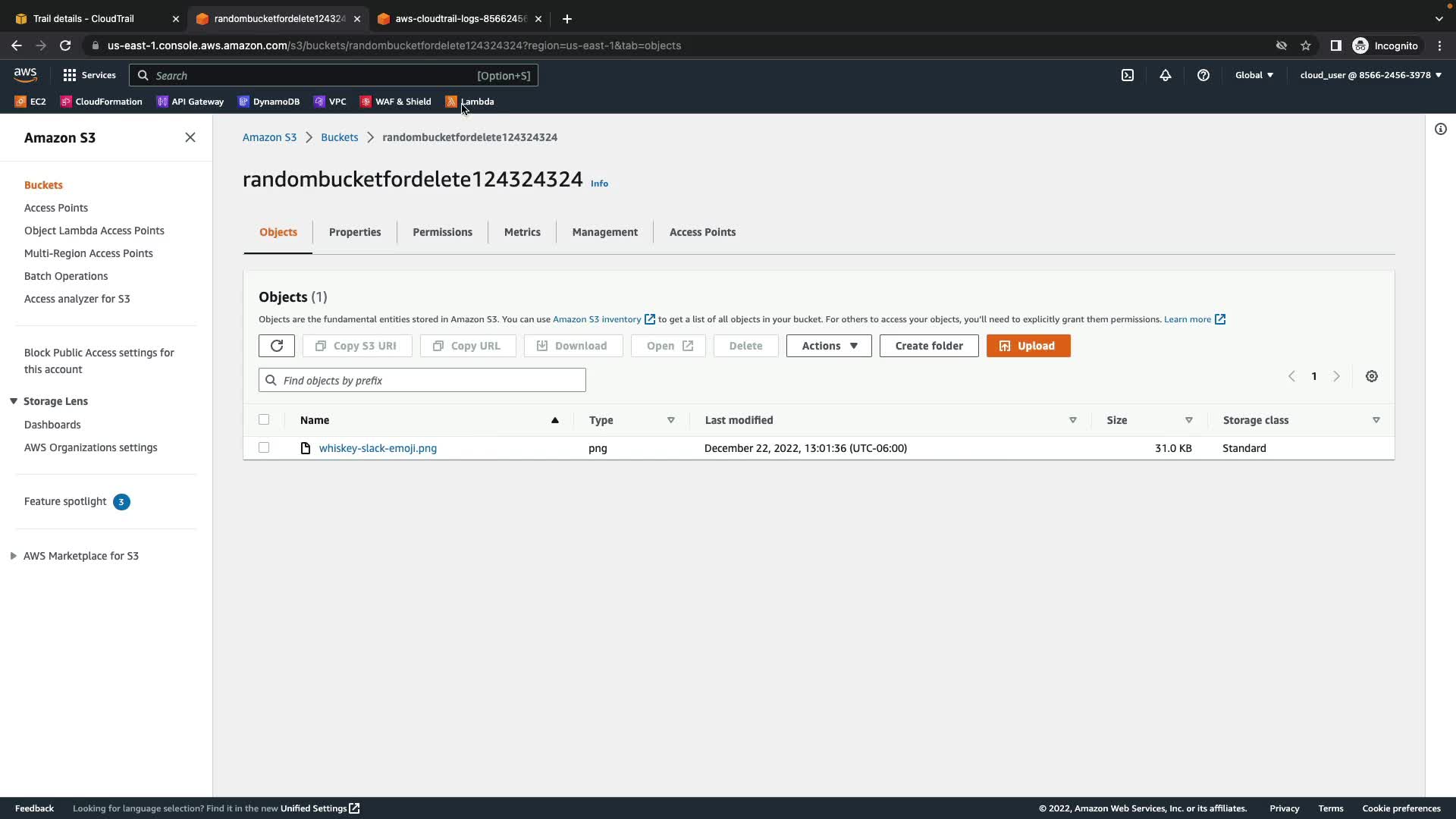Image resolution: width=1456 pixels, height=819 pixels.
Task: Select the whiskey-slack-emoji.png checkbox
Action: [264, 448]
